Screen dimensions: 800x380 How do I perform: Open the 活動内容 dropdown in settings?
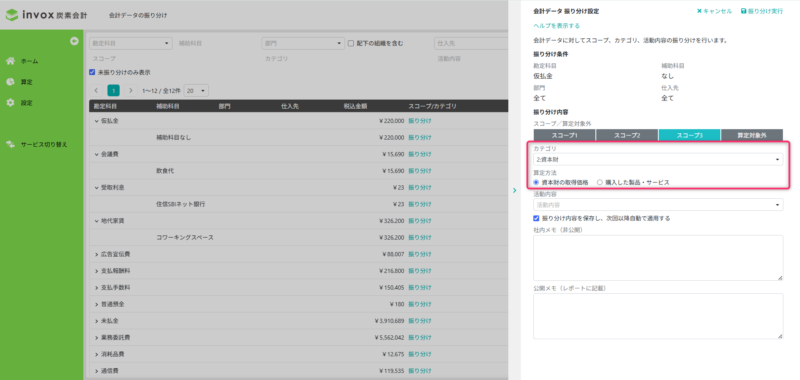click(658, 205)
